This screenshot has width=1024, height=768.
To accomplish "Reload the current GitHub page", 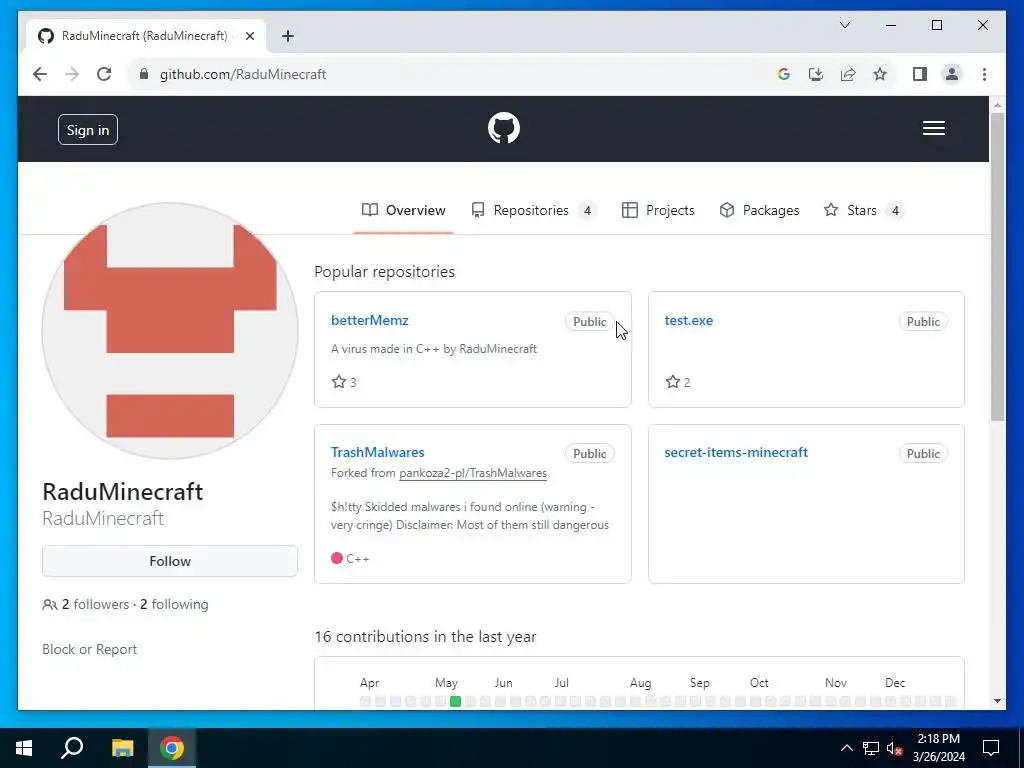I will (104, 74).
